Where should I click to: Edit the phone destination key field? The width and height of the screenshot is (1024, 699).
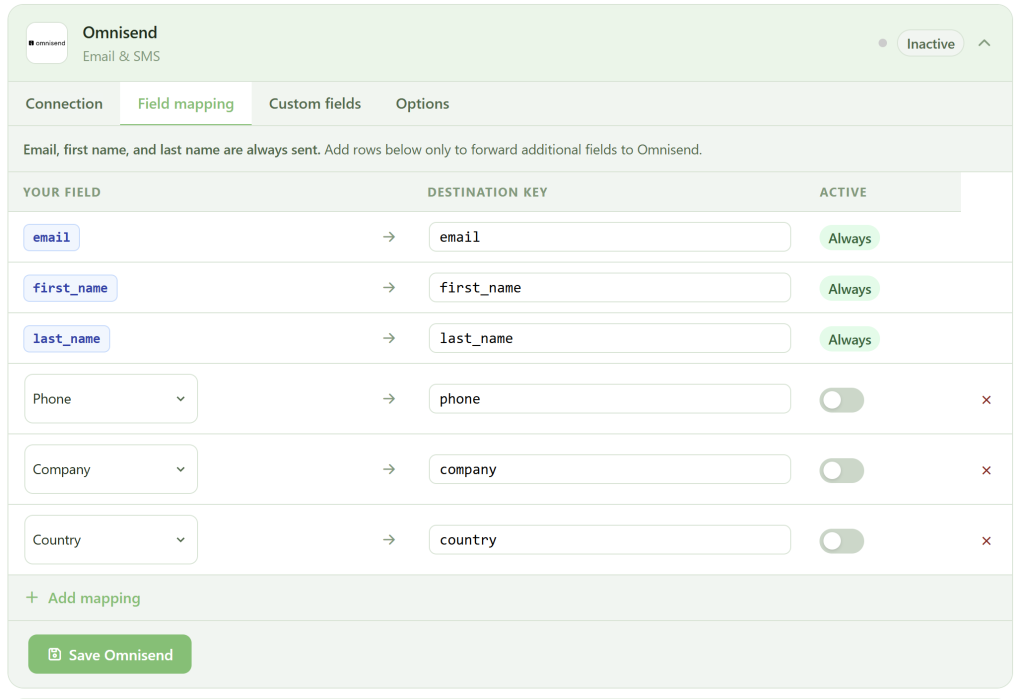click(x=609, y=398)
